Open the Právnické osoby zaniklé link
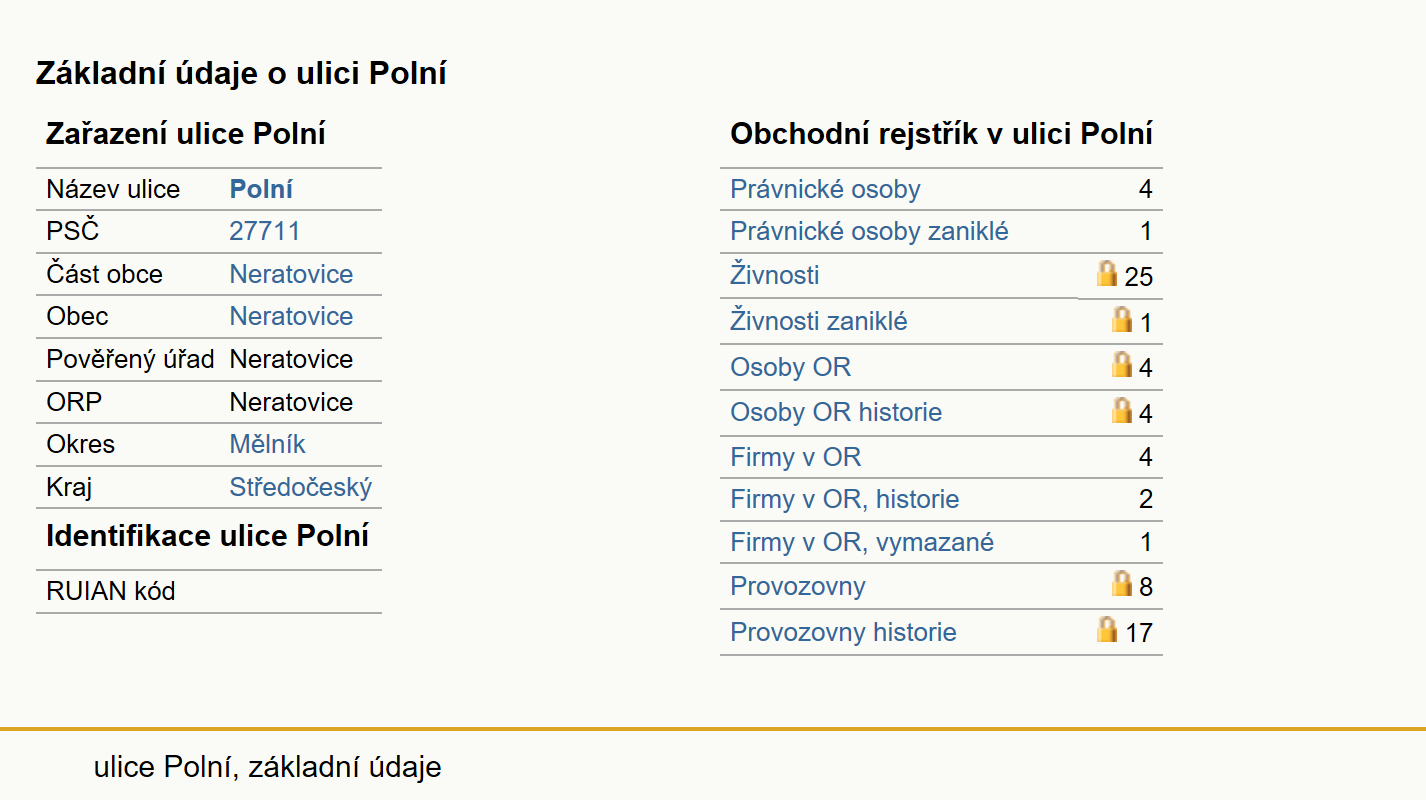The height and width of the screenshot is (800, 1426). point(869,232)
